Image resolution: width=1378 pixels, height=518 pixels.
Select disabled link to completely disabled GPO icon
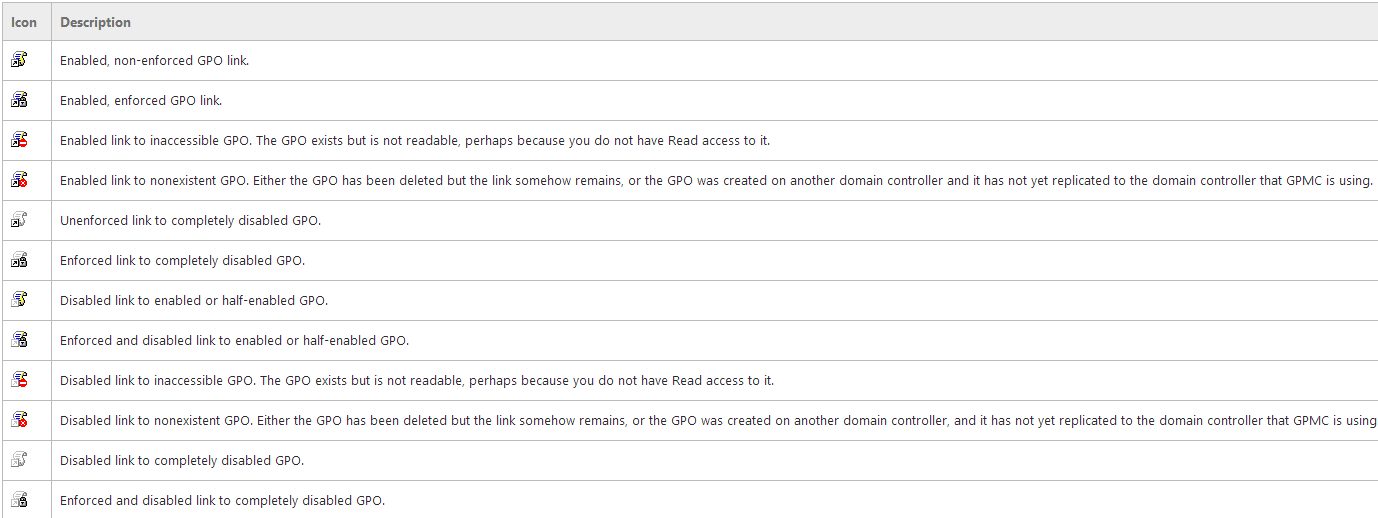point(19,460)
